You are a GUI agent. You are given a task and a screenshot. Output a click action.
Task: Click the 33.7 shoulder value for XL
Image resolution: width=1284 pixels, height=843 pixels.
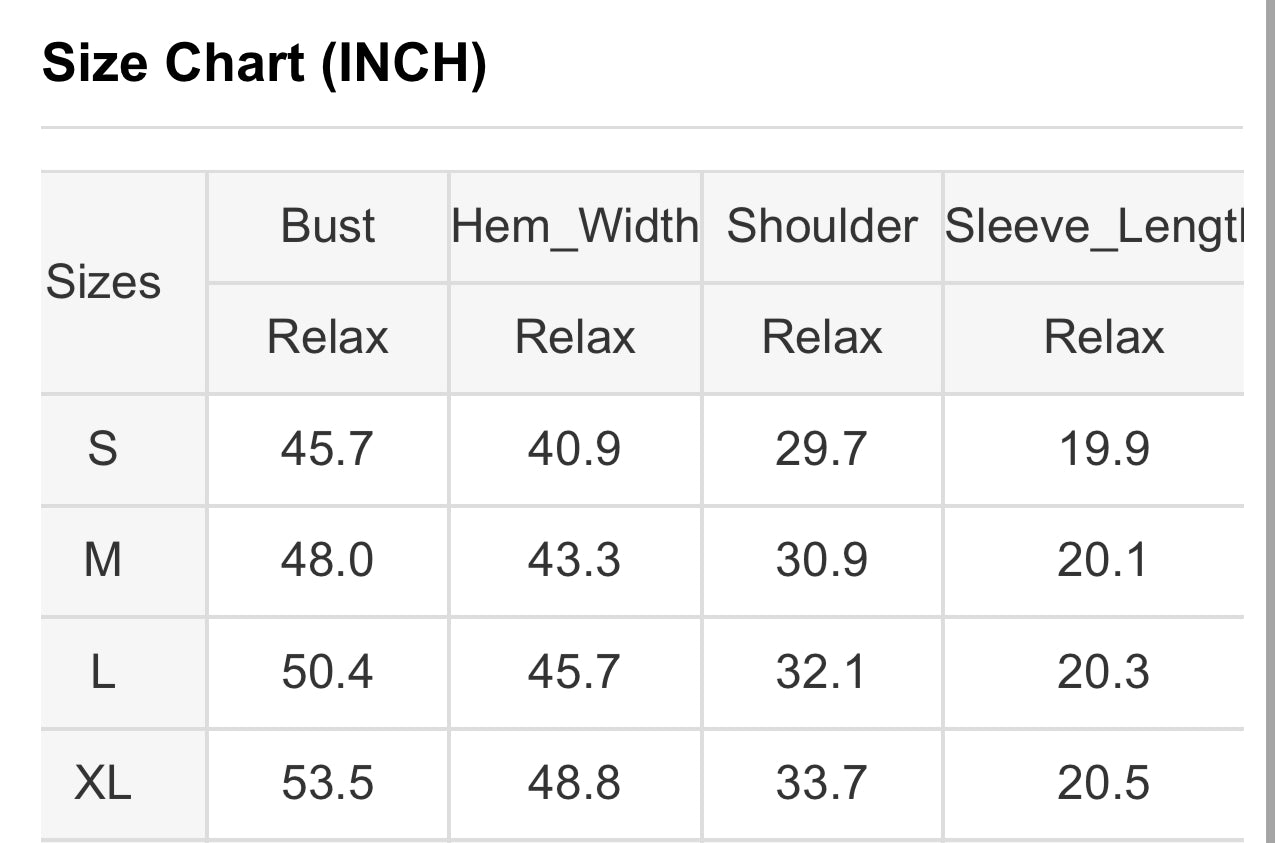click(821, 783)
